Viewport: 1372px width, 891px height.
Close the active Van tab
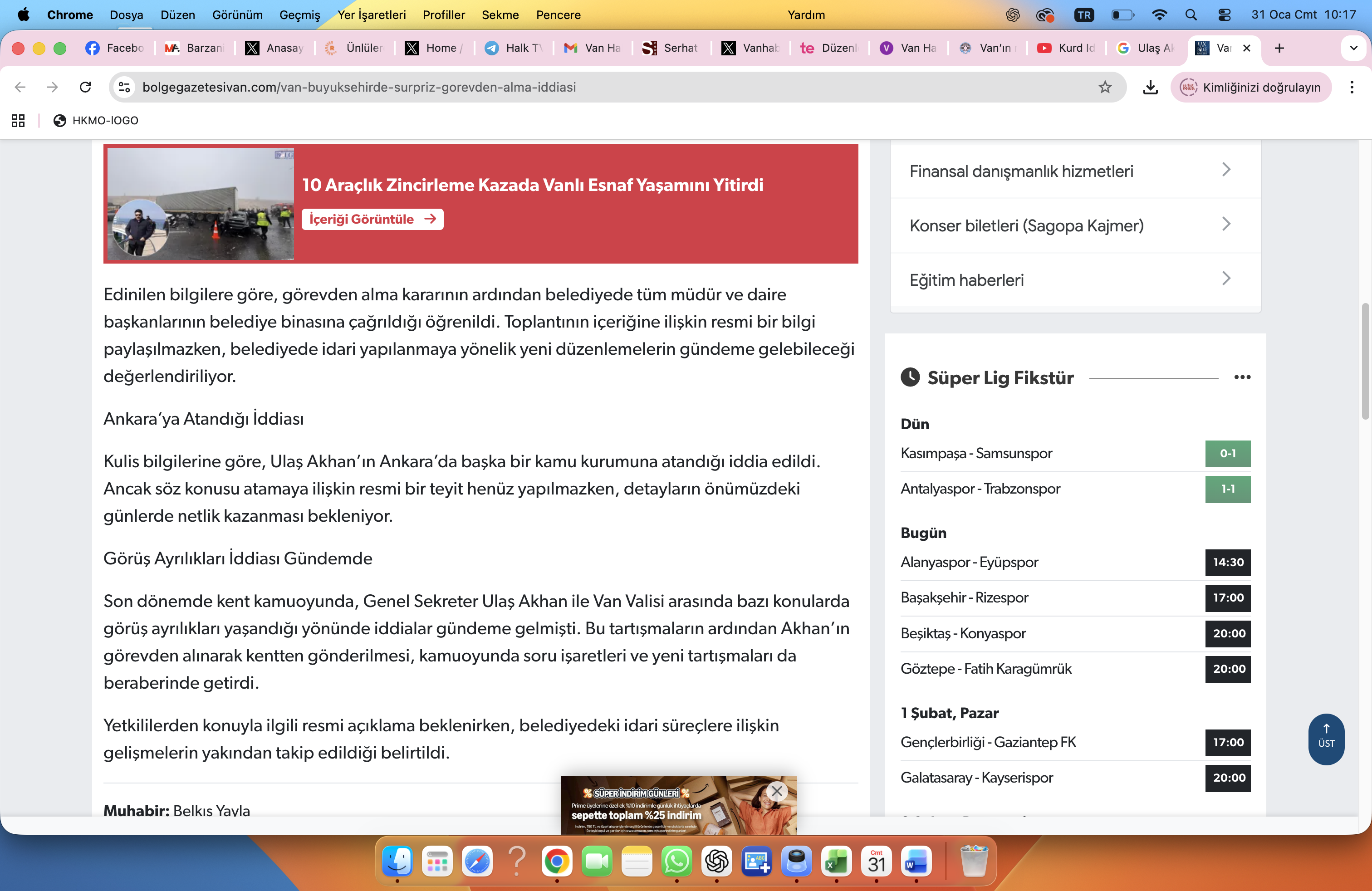pos(1246,48)
